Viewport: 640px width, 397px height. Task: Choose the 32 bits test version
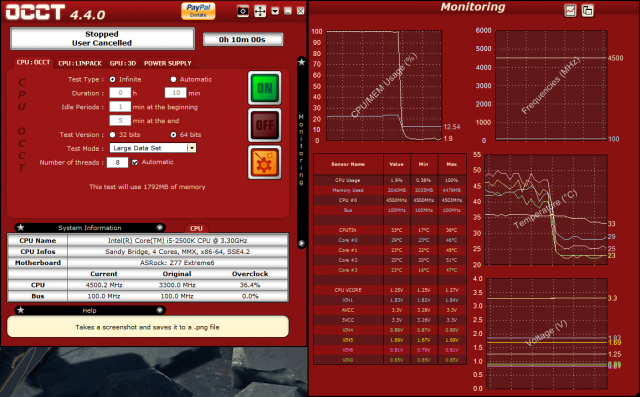click(112, 135)
